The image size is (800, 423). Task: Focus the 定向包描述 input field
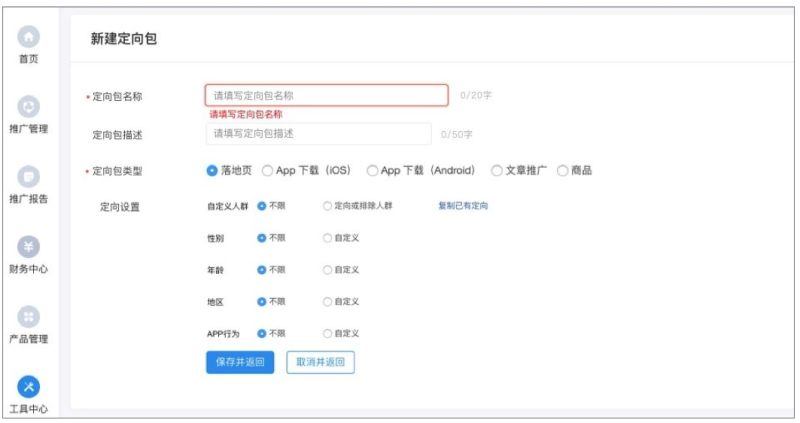(318, 134)
